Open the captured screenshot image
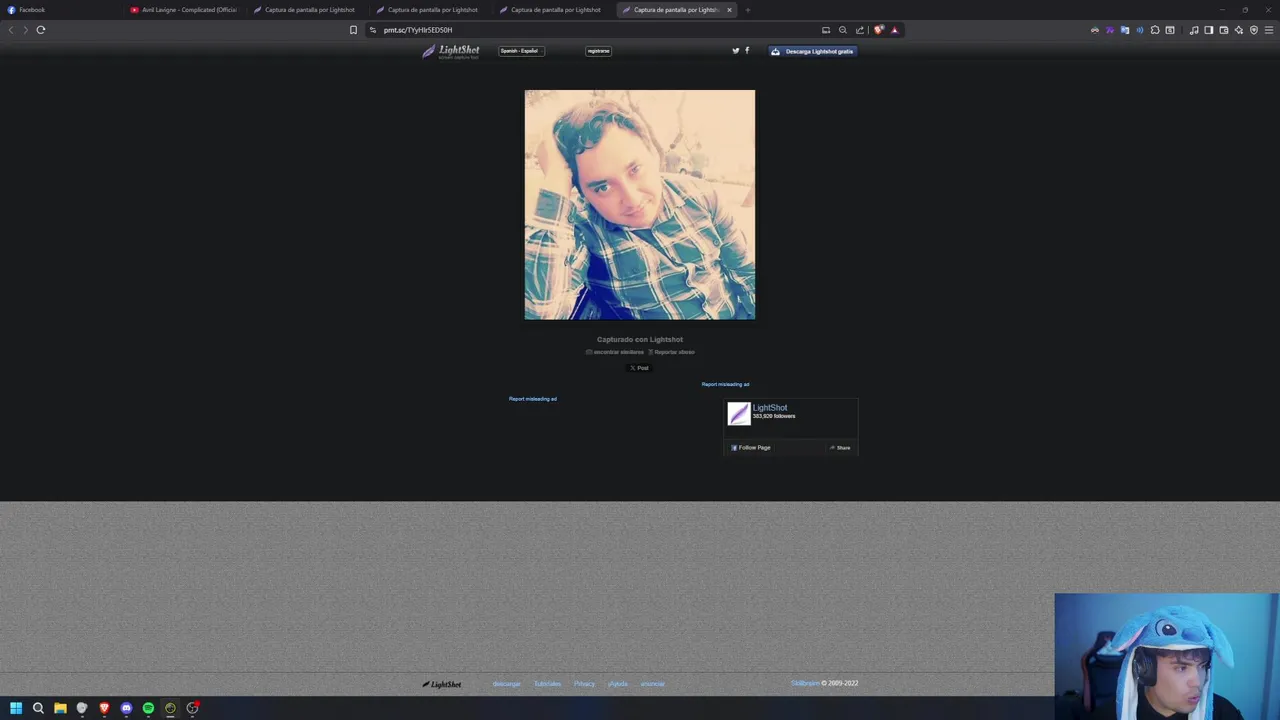The width and height of the screenshot is (1280, 720). coord(640,205)
